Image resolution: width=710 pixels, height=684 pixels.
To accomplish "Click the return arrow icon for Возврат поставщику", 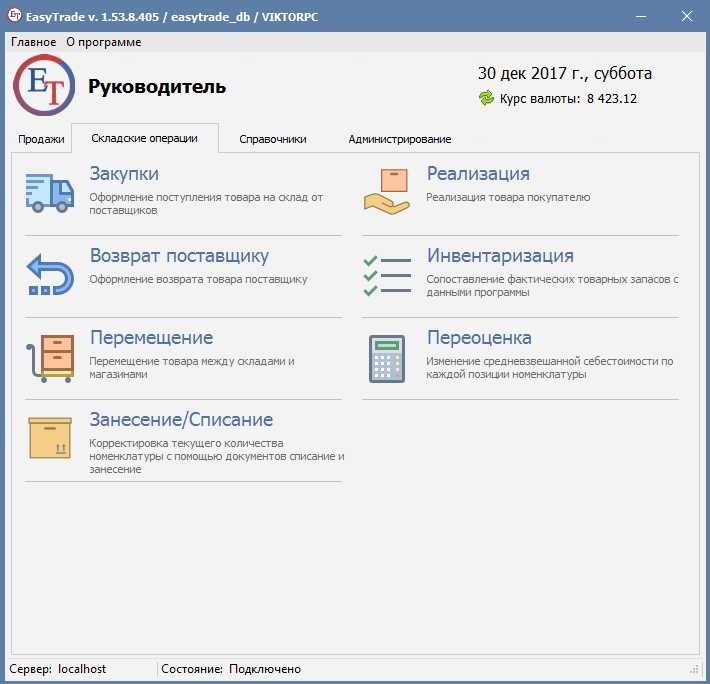I will pyautogui.click(x=50, y=275).
